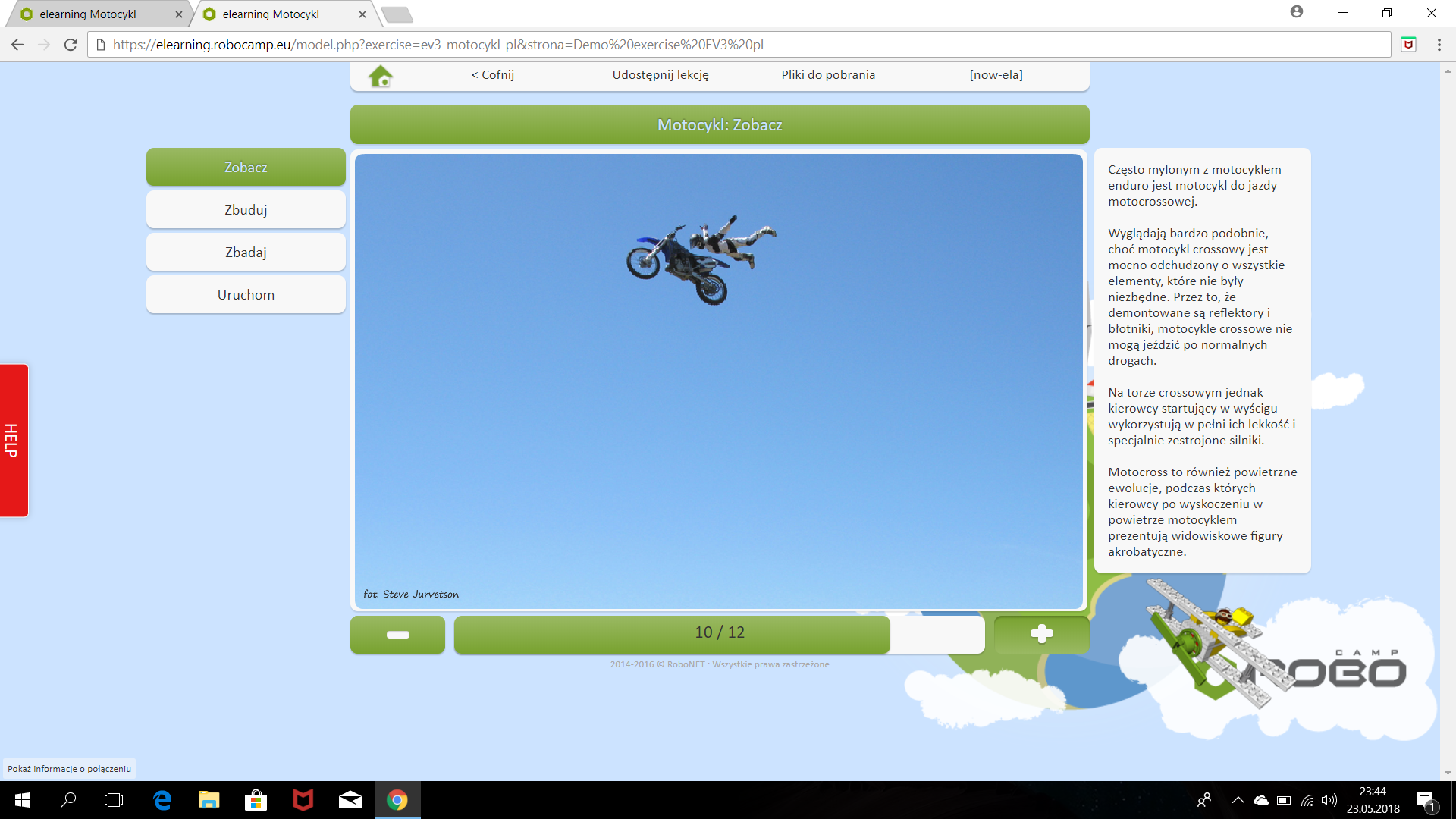1456x819 pixels.
Task: Open the 'Uruchom' section
Action: pyautogui.click(x=246, y=294)
